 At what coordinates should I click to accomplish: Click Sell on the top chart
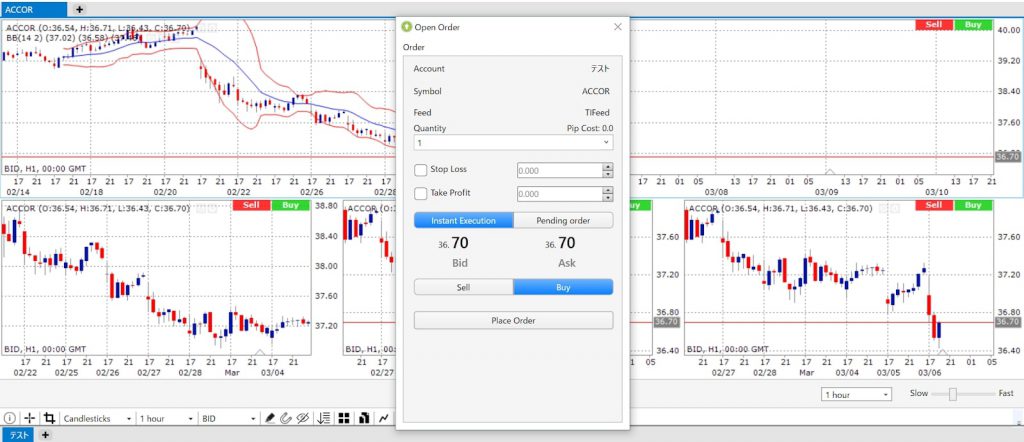tap(934, 25)
